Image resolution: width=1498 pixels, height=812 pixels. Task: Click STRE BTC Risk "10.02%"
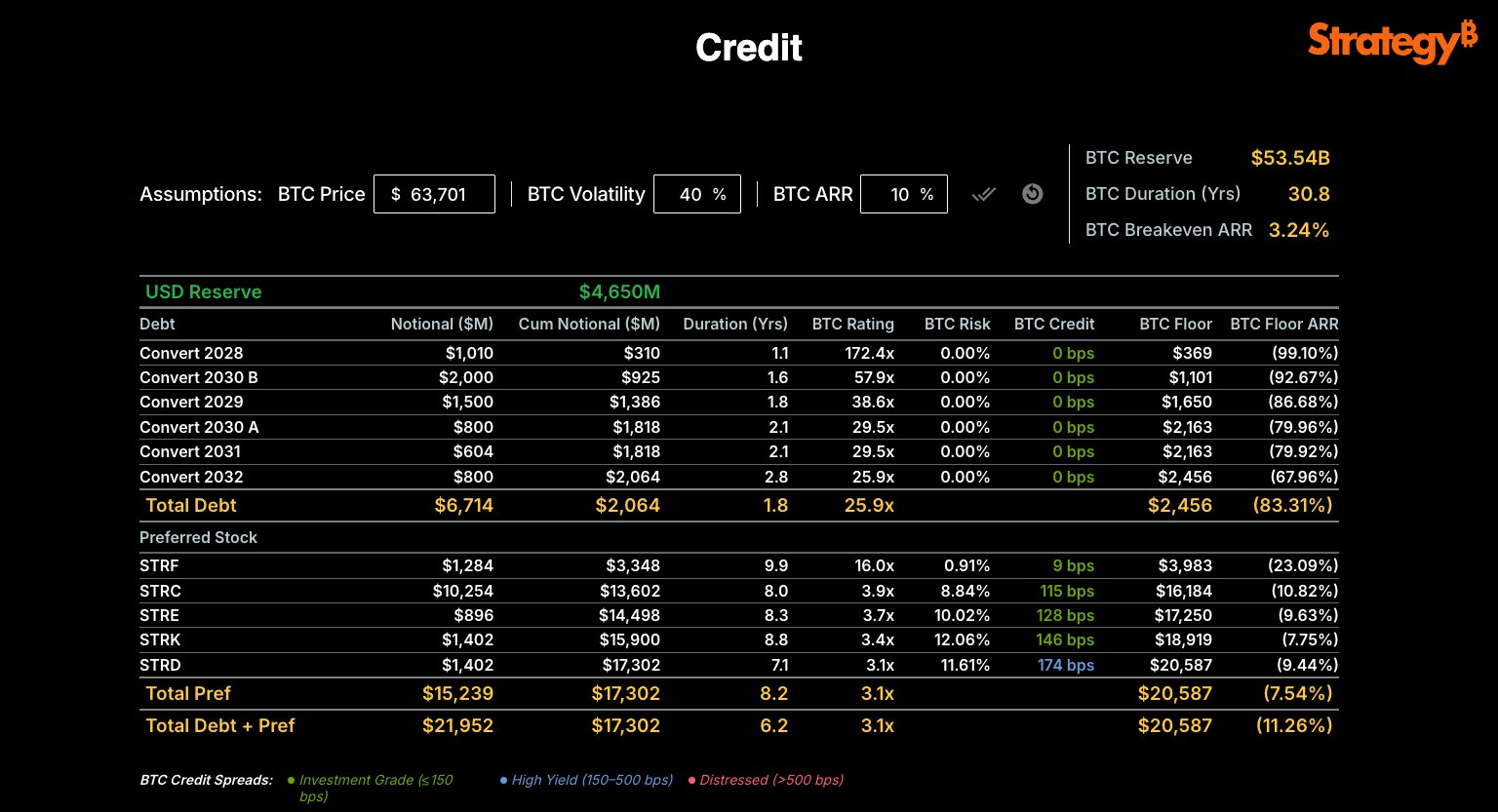(x=962, y=615)
